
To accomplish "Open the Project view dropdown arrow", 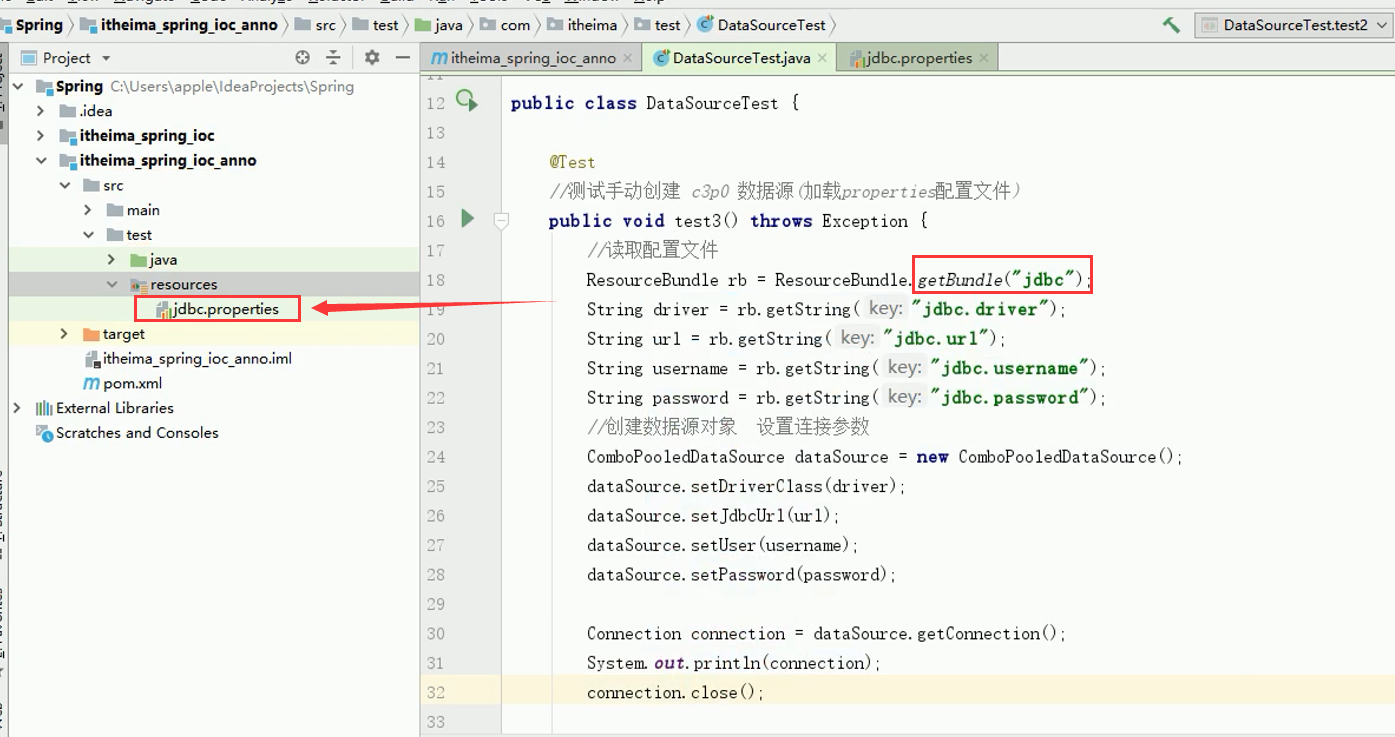I will 107,58.
